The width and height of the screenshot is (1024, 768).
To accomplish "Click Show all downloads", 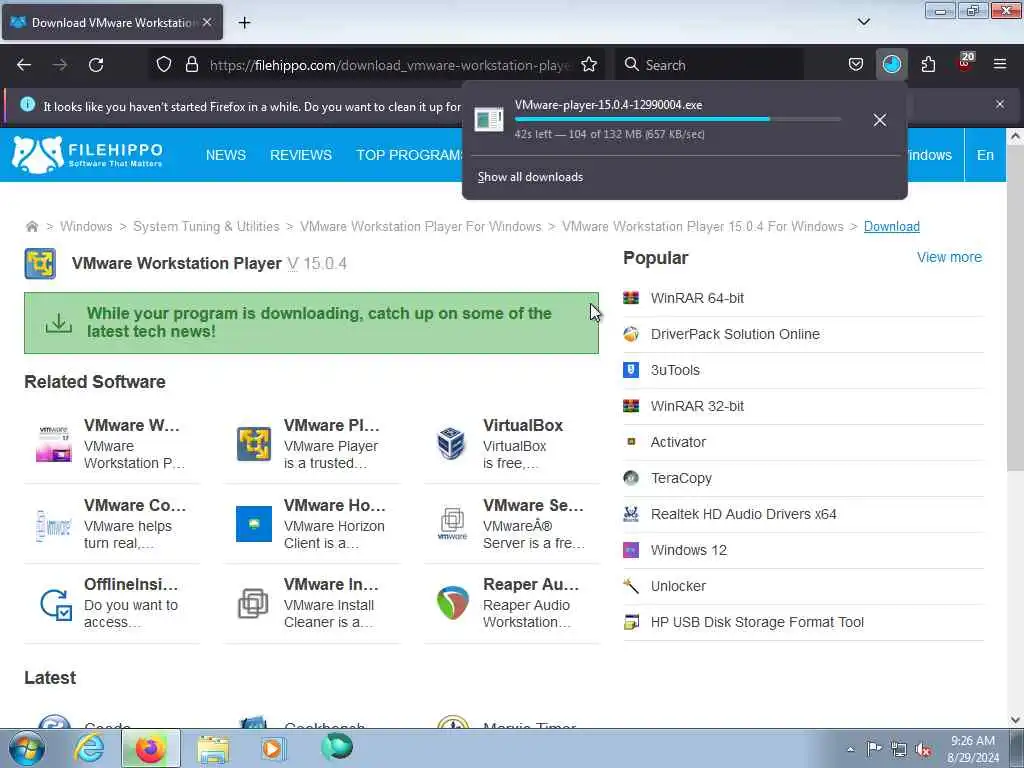I will point(530,177).
